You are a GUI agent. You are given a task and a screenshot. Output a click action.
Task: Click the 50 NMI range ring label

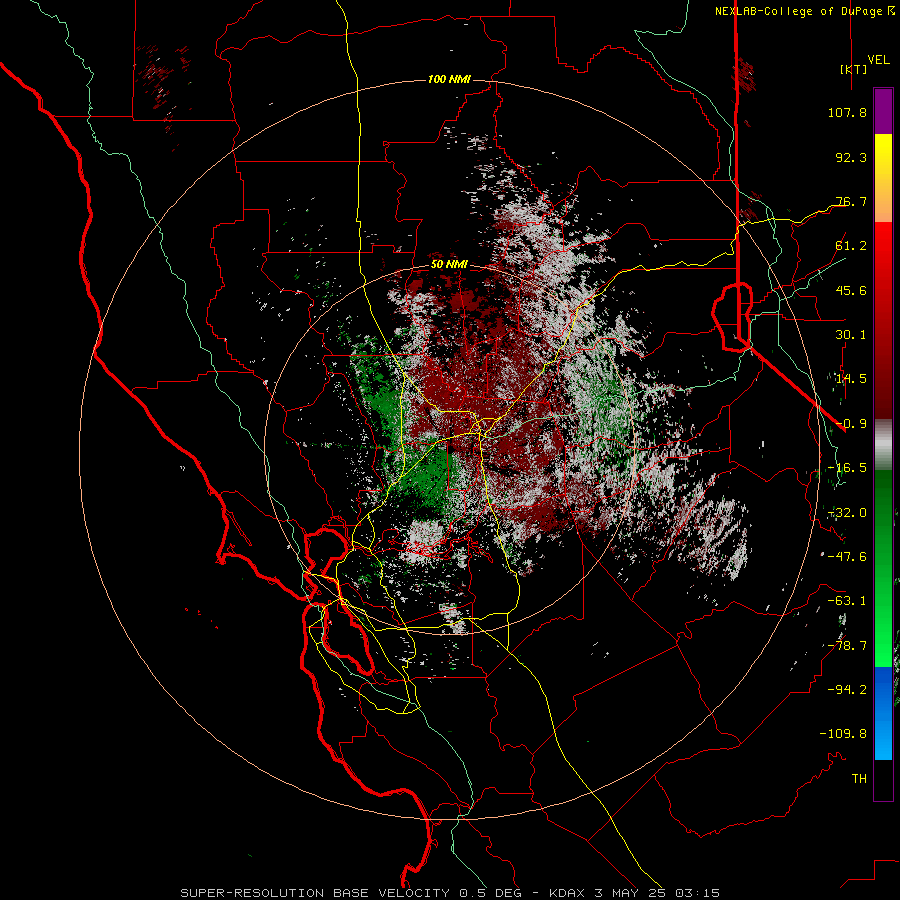pyautogui.click(x=449, y=265)
